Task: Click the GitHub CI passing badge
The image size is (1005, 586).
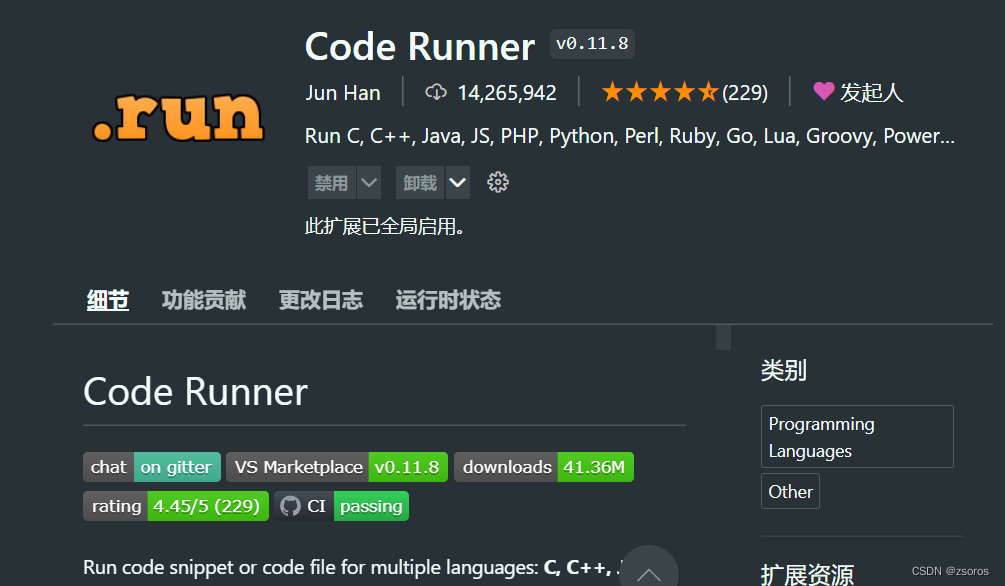Action: [x=342, y=506]
